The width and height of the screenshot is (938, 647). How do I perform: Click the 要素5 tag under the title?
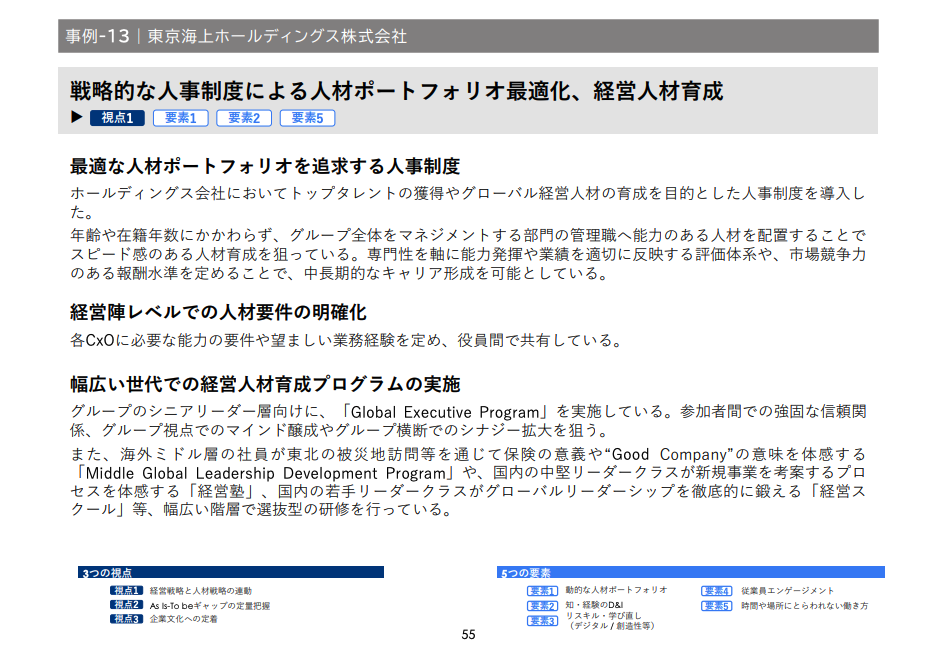click(x=307, y=118)
